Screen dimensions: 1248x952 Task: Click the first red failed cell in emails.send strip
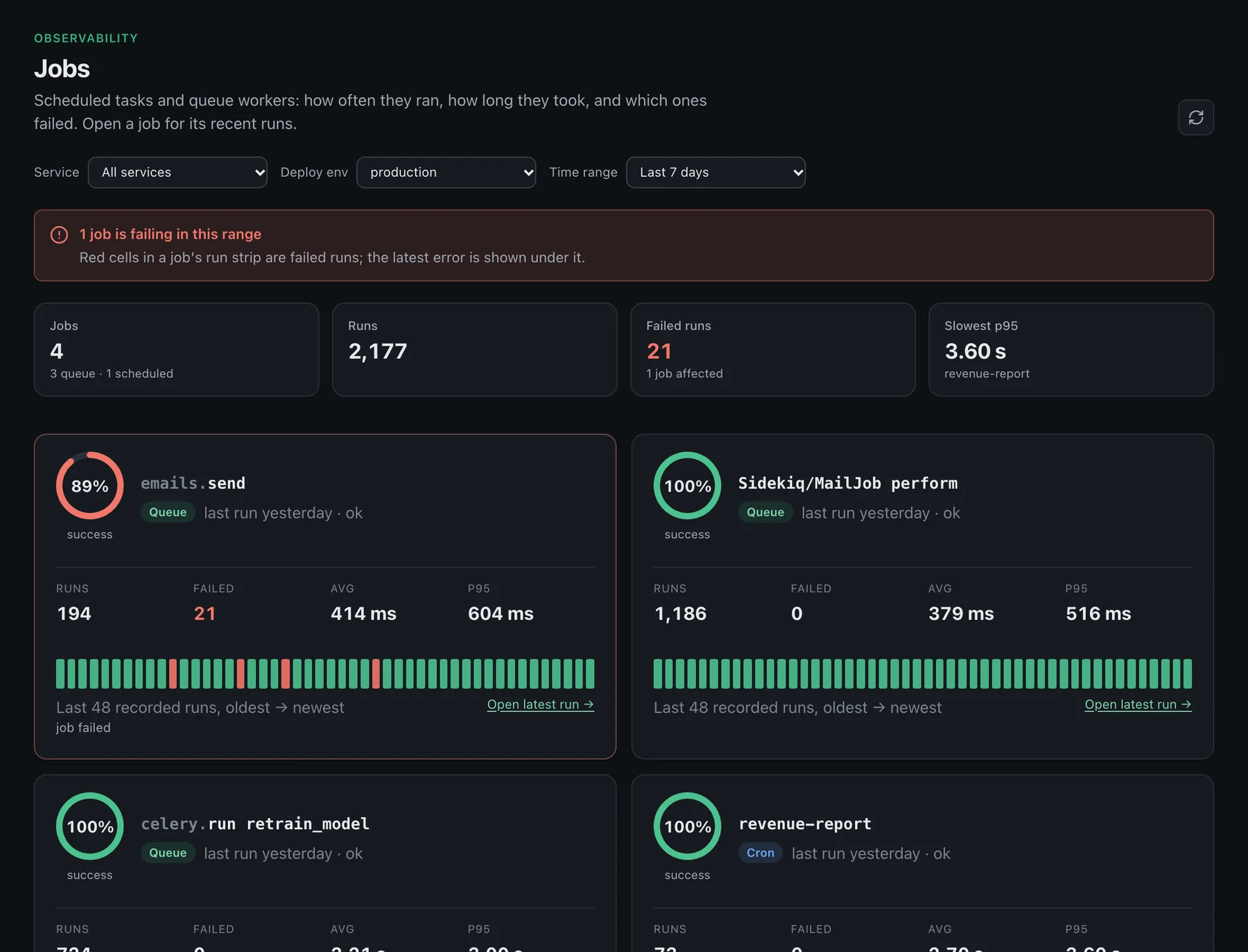[173, 673]
